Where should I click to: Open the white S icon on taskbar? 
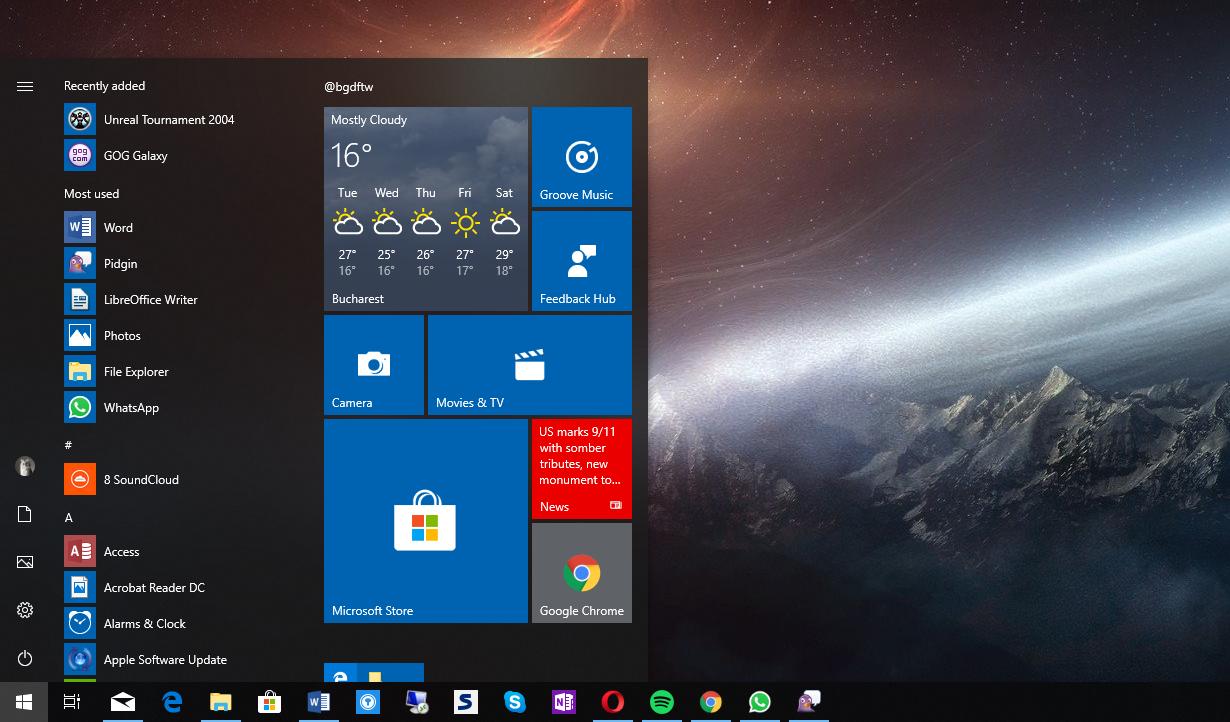(466, 702)
